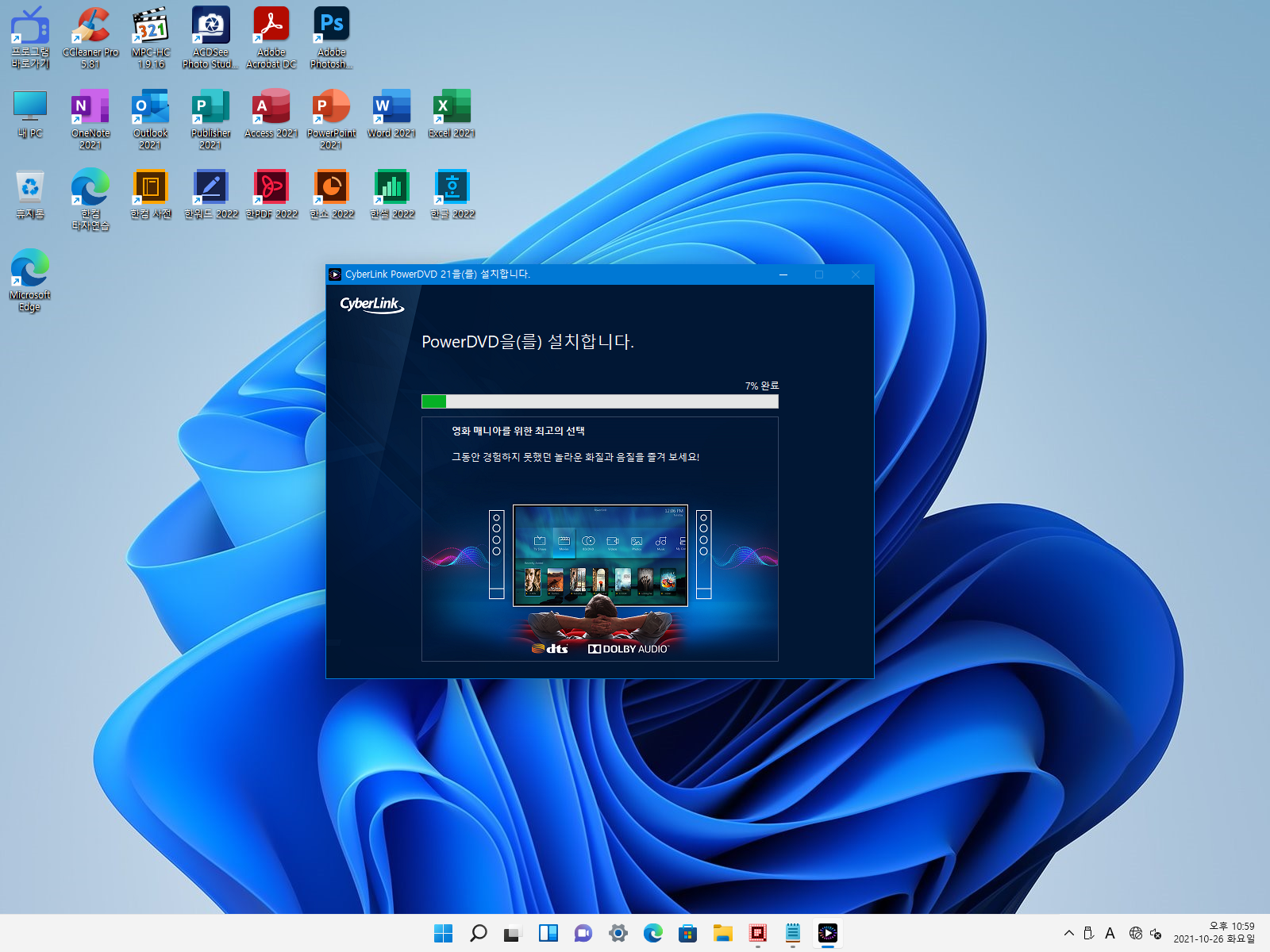Screen dimensions: 1270x952
Task: Select the Excel 2021 desktop shortcut
Action: coord(452,114)
